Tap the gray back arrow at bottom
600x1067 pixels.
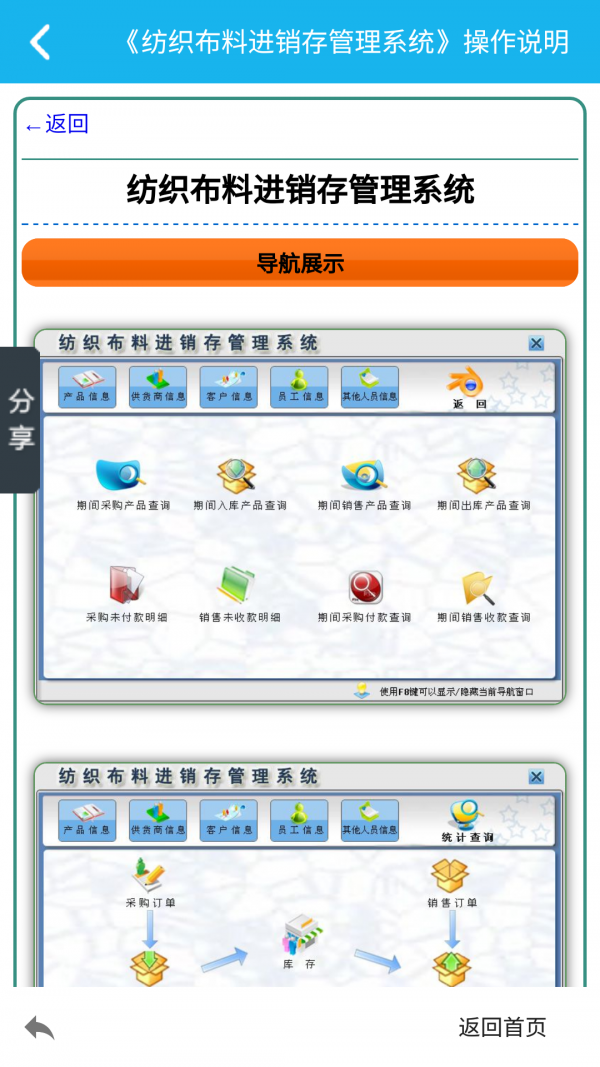pyautogui.click(x=39, y=1028)
